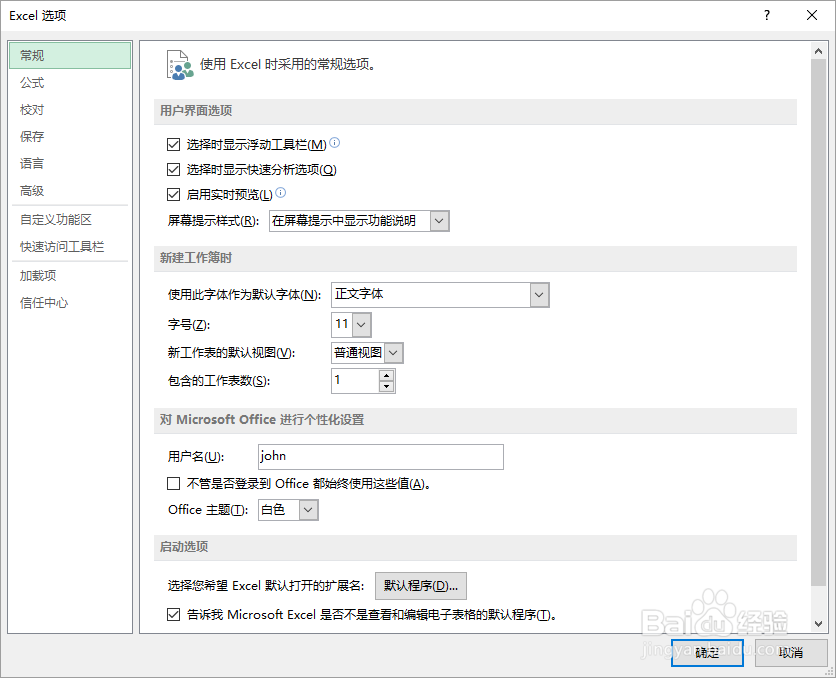The width and height of the screenshot is (836, 678).
Task: Click the general options people icon at top
Action: point(180,62)
